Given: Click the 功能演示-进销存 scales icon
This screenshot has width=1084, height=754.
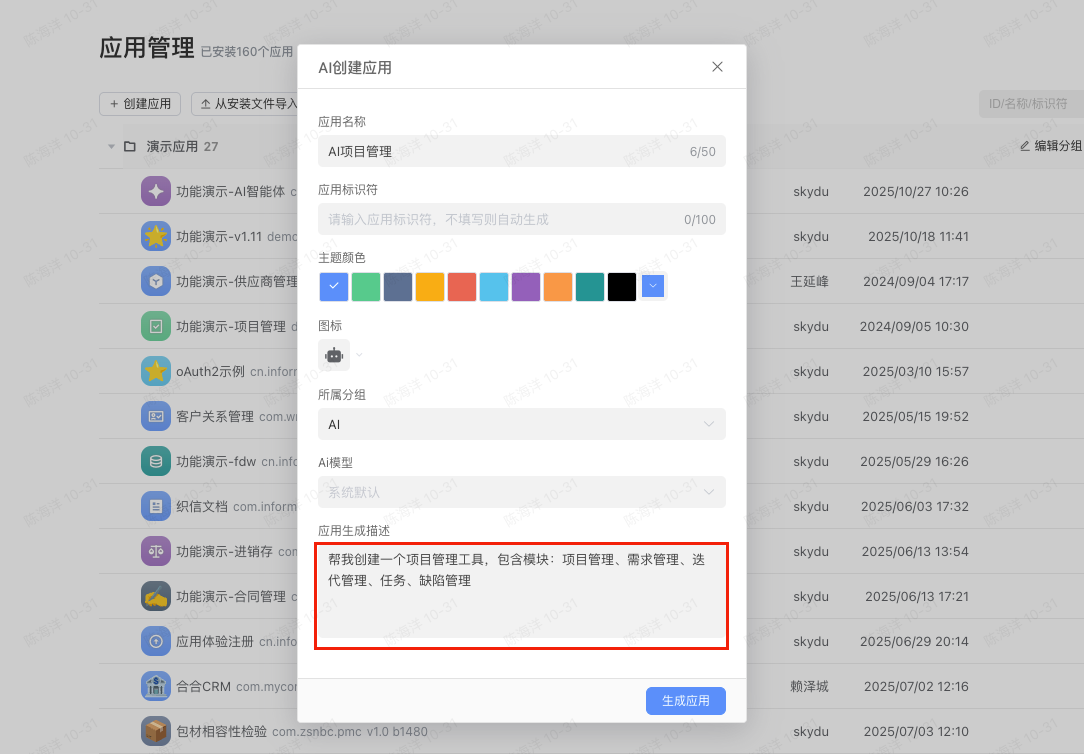Looking at the screenshot, I should tap(156, 551).
